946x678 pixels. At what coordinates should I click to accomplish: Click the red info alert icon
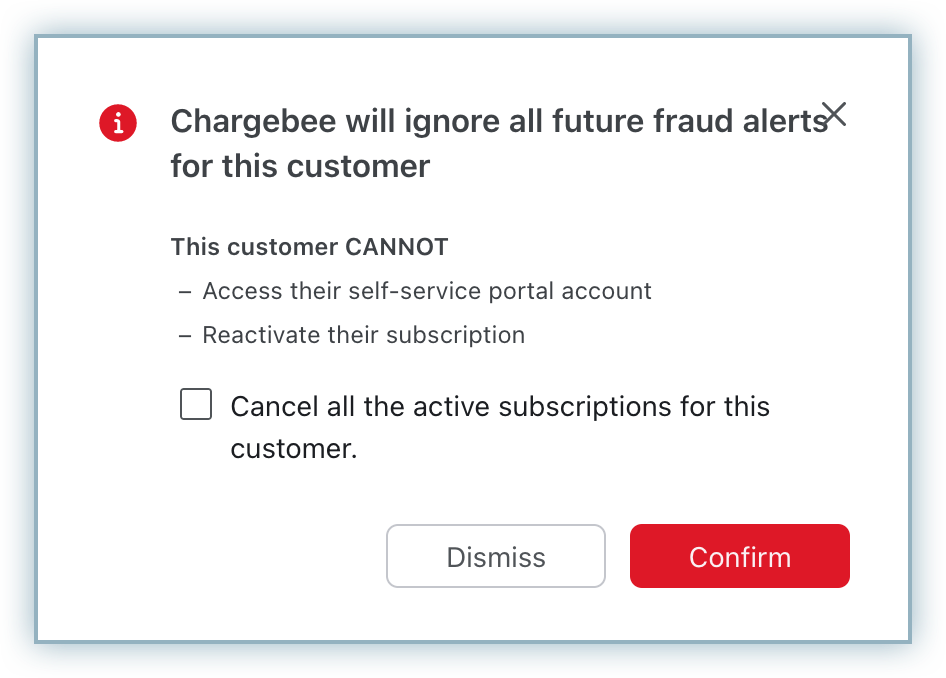(119, 123)
